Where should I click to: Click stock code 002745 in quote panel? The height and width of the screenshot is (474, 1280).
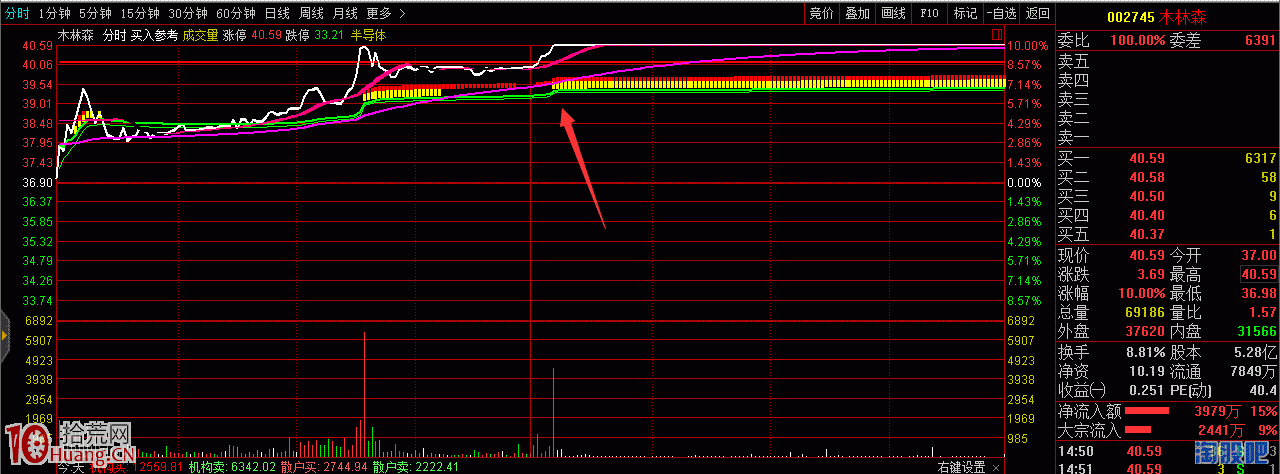coord(1131,15)
